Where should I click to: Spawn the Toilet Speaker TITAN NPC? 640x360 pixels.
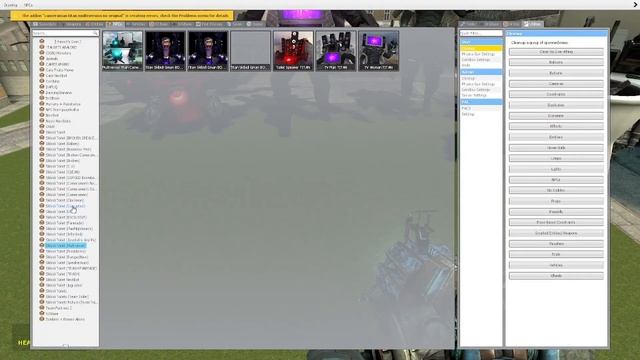point(293,51)
